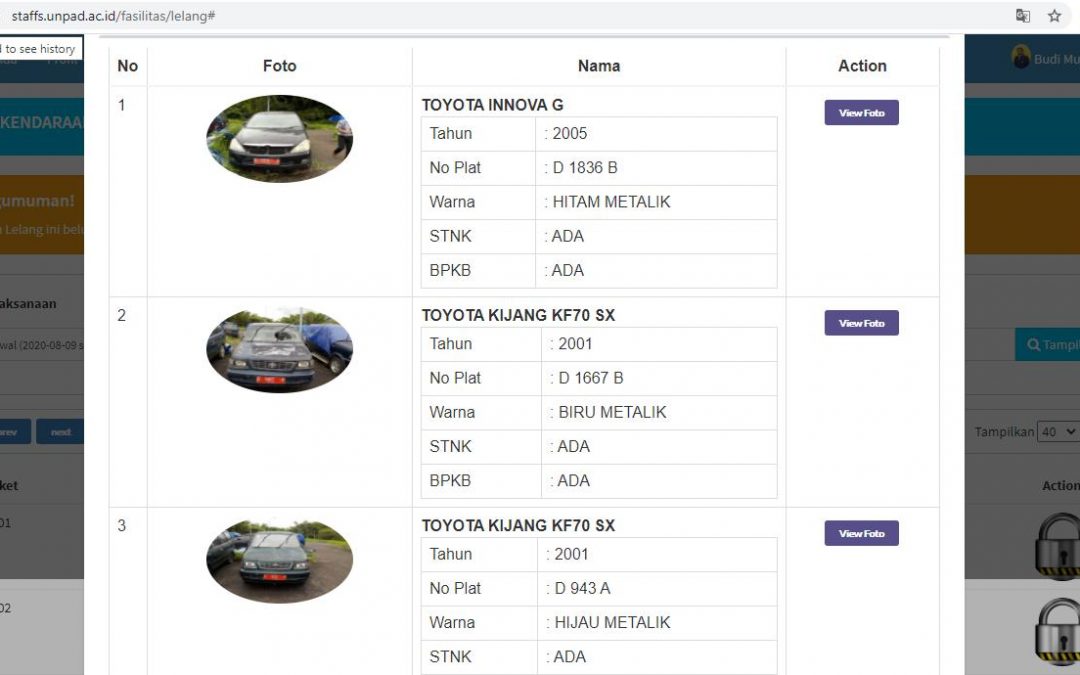Image resolution: width=1080 pixels, height=675 pixels.
Task: Click the next pagination button
Action: click(x=61, y=432)
